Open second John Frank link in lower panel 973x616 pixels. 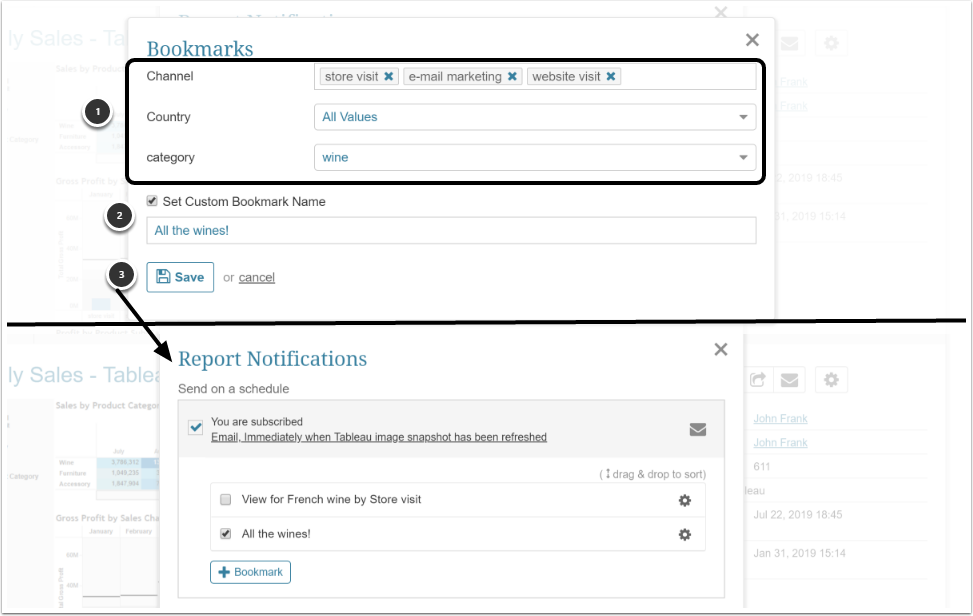tap(780, 443)
